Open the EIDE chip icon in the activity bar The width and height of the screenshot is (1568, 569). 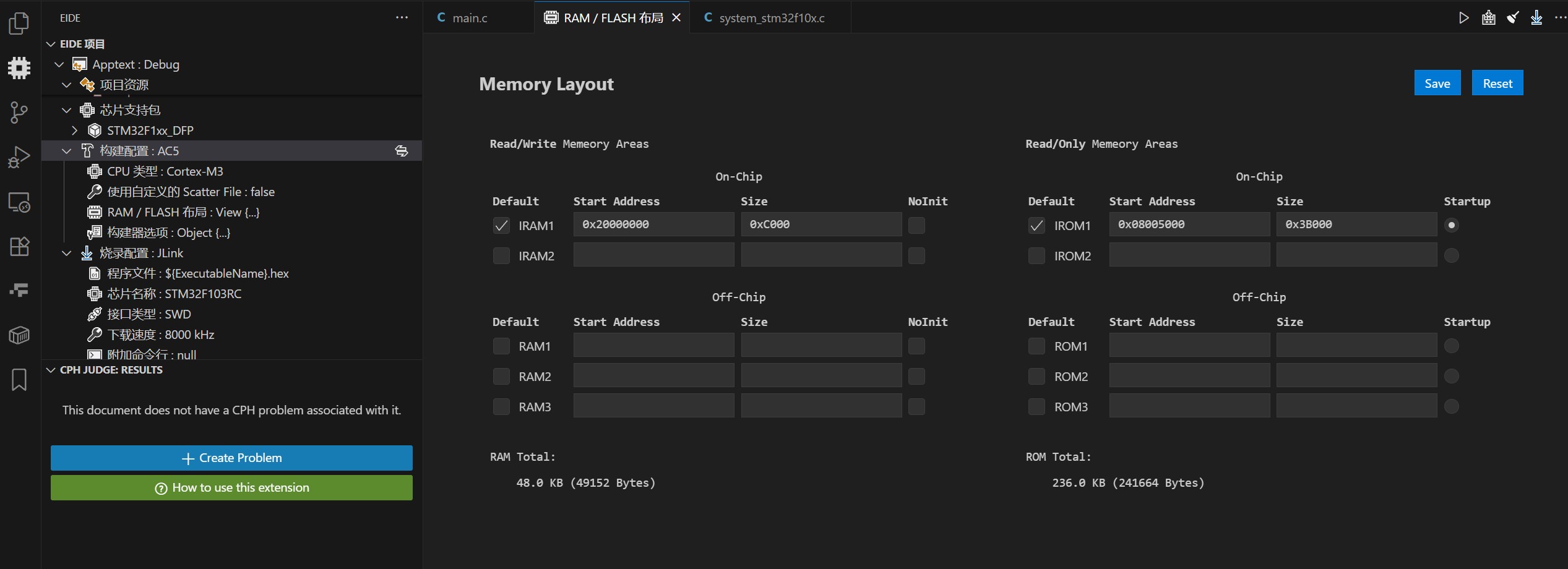(19, 68)
